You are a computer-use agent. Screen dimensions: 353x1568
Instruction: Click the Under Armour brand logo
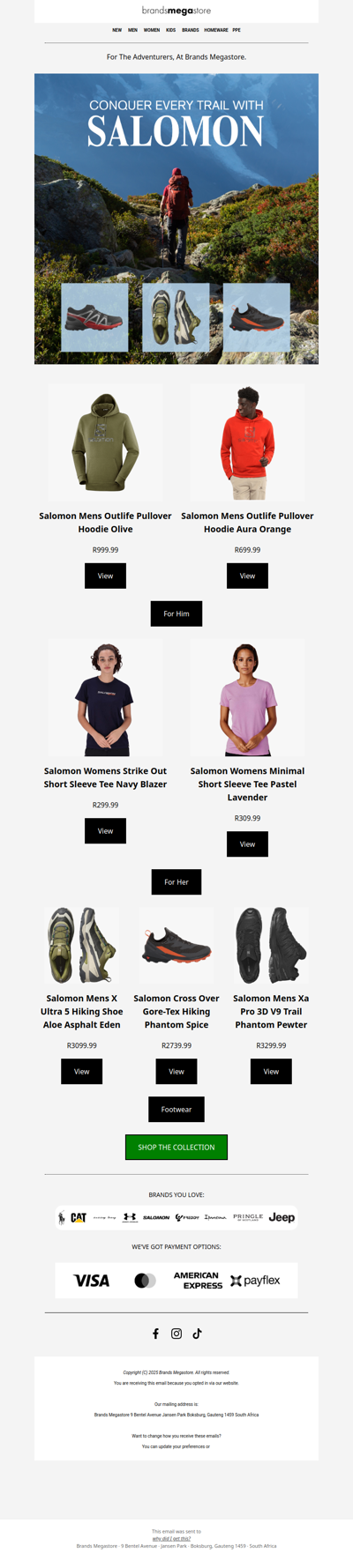[130, 1217]
